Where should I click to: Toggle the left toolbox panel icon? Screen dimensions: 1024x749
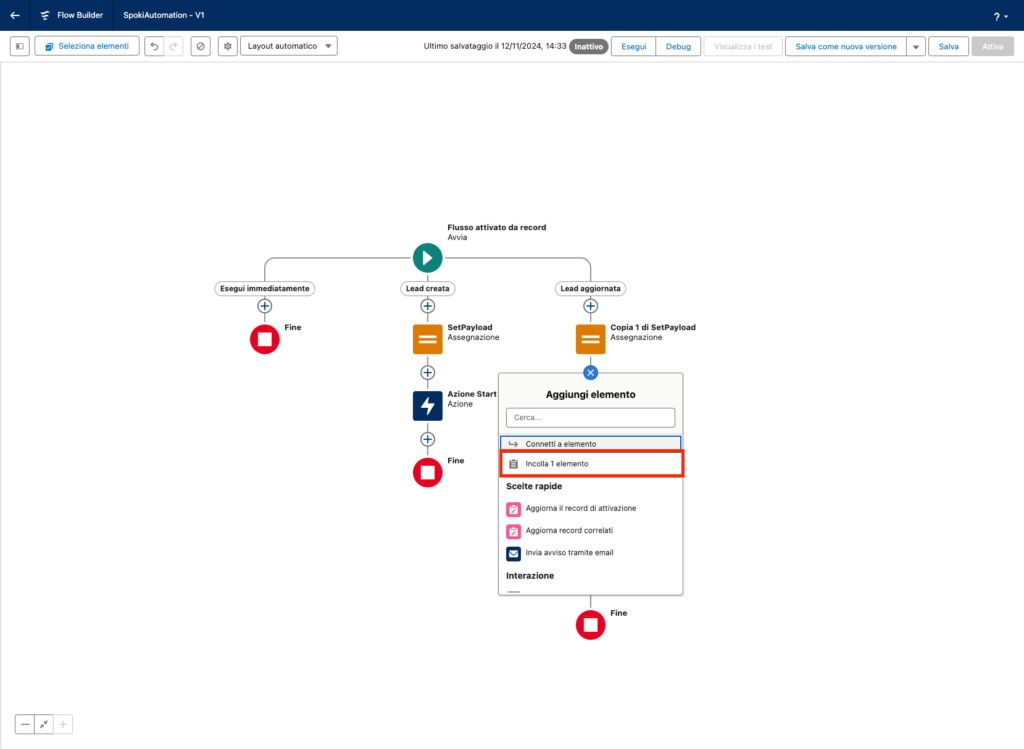click(x=19, y=46)
